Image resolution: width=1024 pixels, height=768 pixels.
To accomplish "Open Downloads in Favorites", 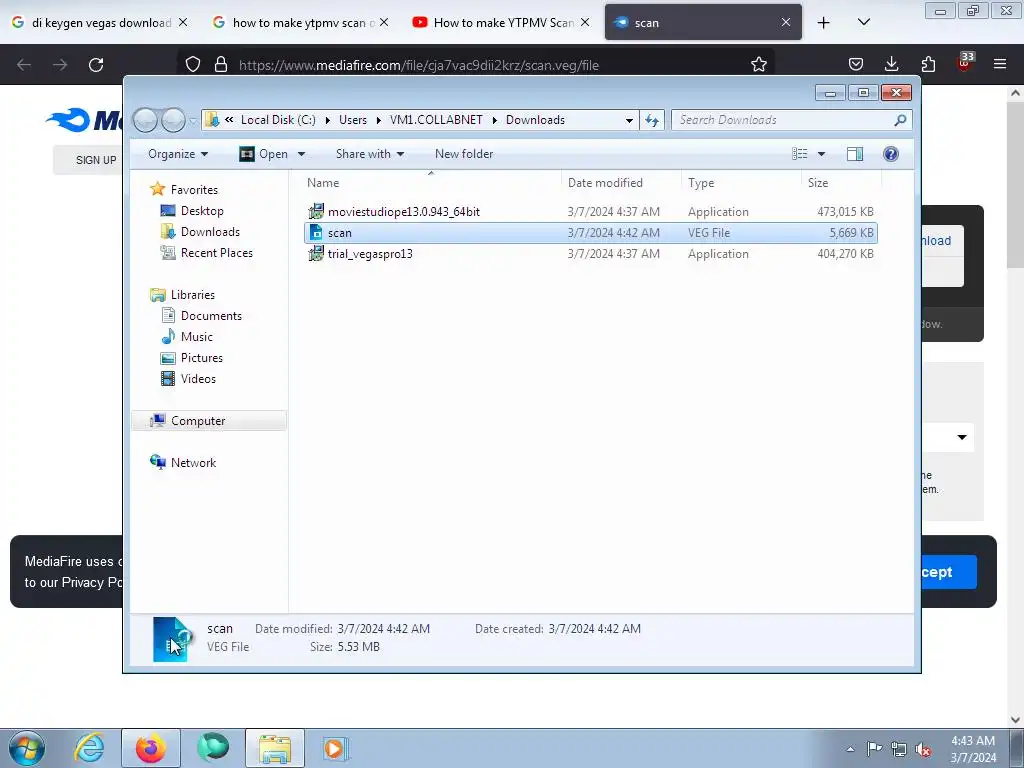I will tap(210, 232).
